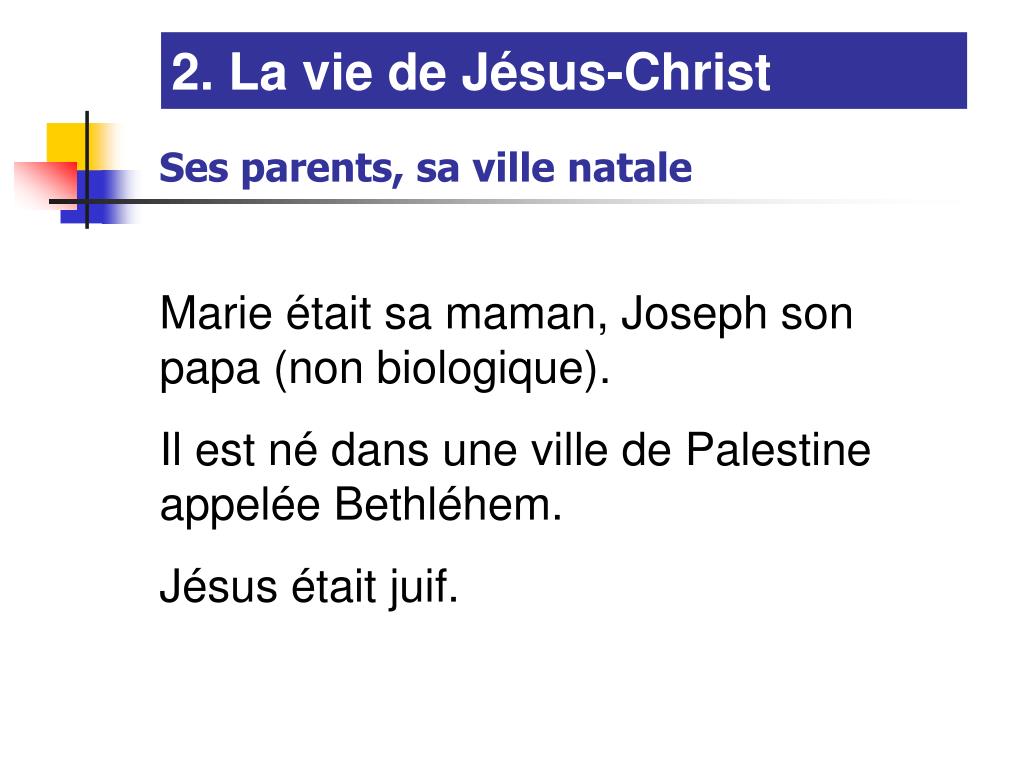Click the word 'Jésus-Christ' in the title banner
This screenshot has width=1024, height=768.
tap(616, 71)
